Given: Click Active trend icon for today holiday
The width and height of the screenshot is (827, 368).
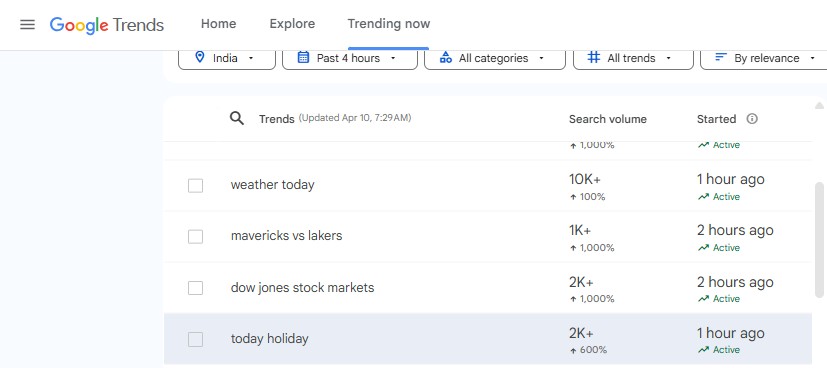Looking at the screenshot, I should point(703,350).
